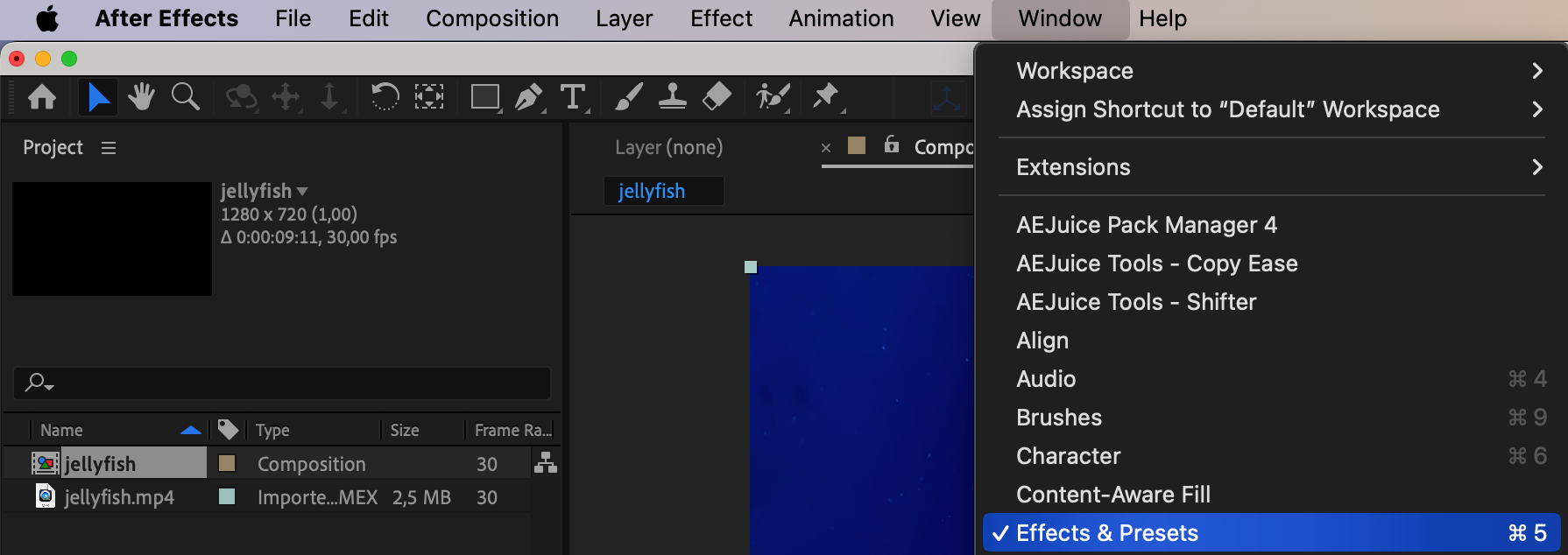This screenshot has height=555, width=1568.
Task: Toggle the composition panel lock icon
Action: 892,144
